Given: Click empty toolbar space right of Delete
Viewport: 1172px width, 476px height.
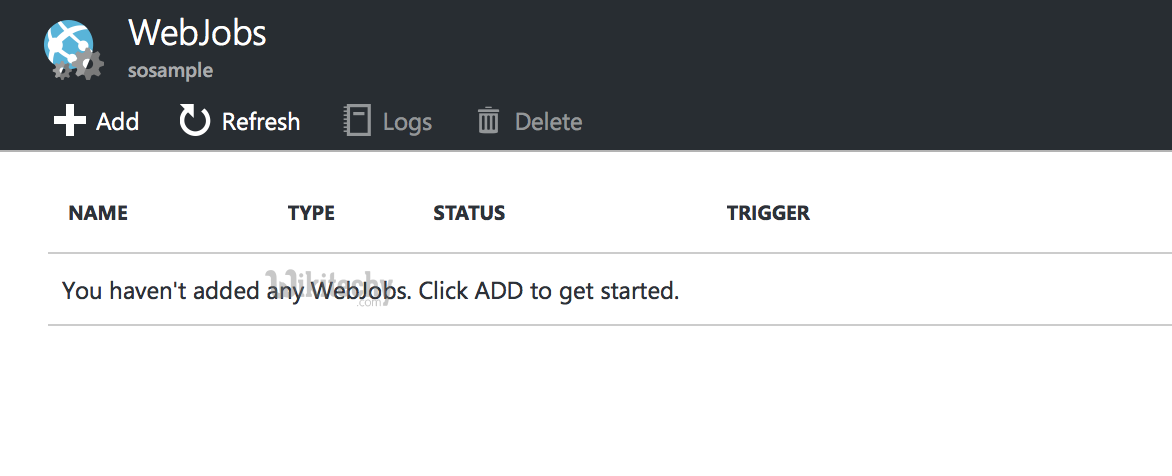Looking at the screenshot, I should pos(850,122).
